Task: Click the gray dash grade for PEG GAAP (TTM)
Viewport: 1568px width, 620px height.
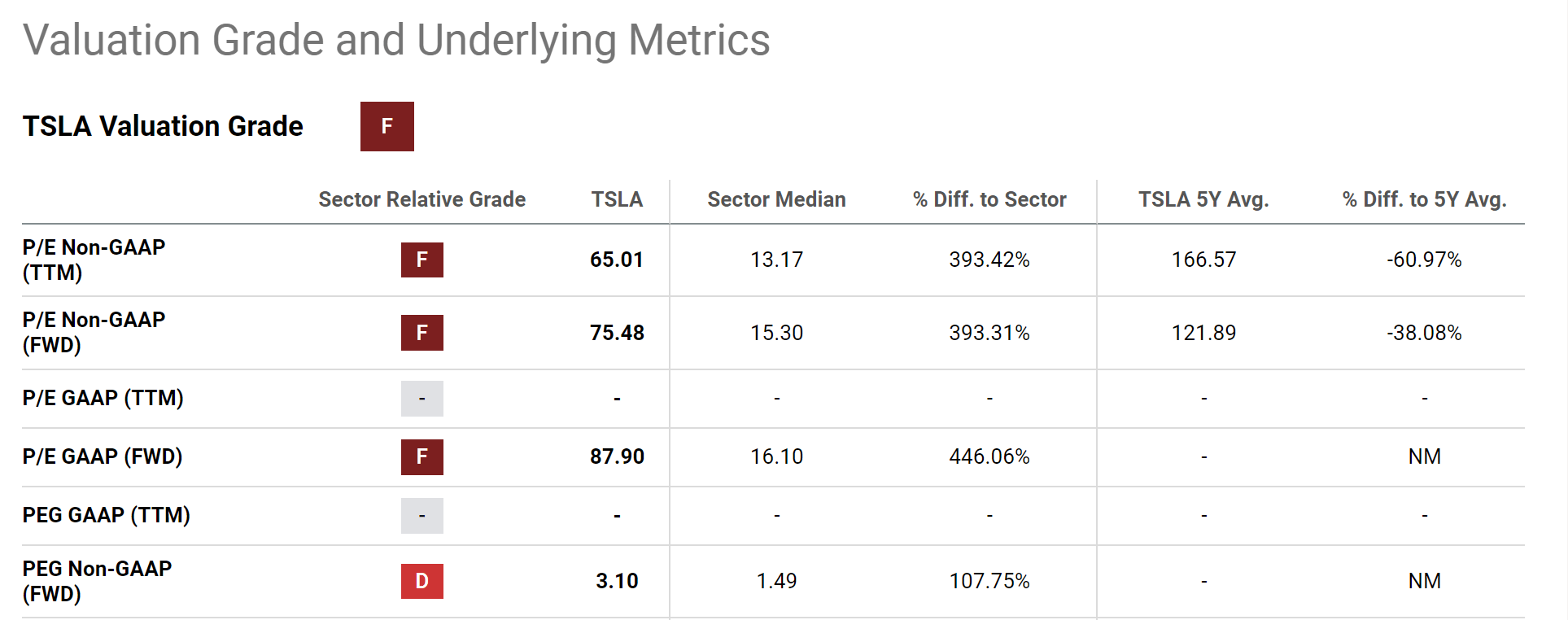Action: click(421, 516)
